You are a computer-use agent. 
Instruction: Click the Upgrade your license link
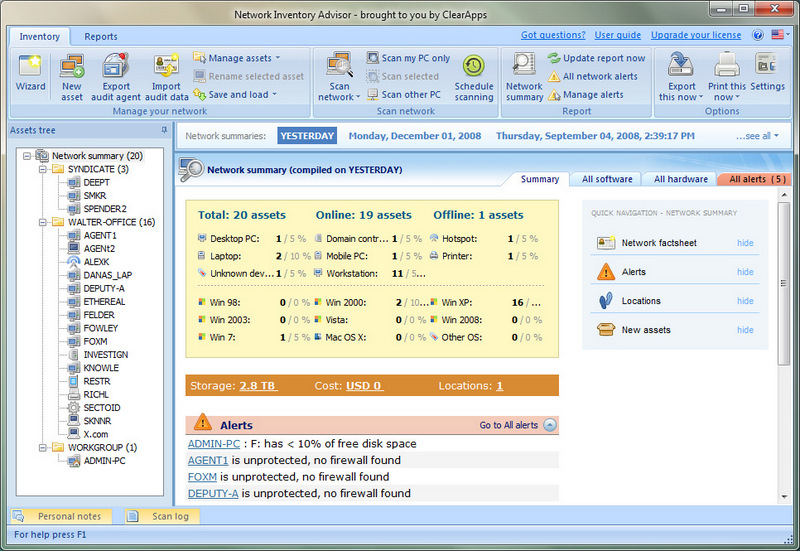(x=695, y=35)
